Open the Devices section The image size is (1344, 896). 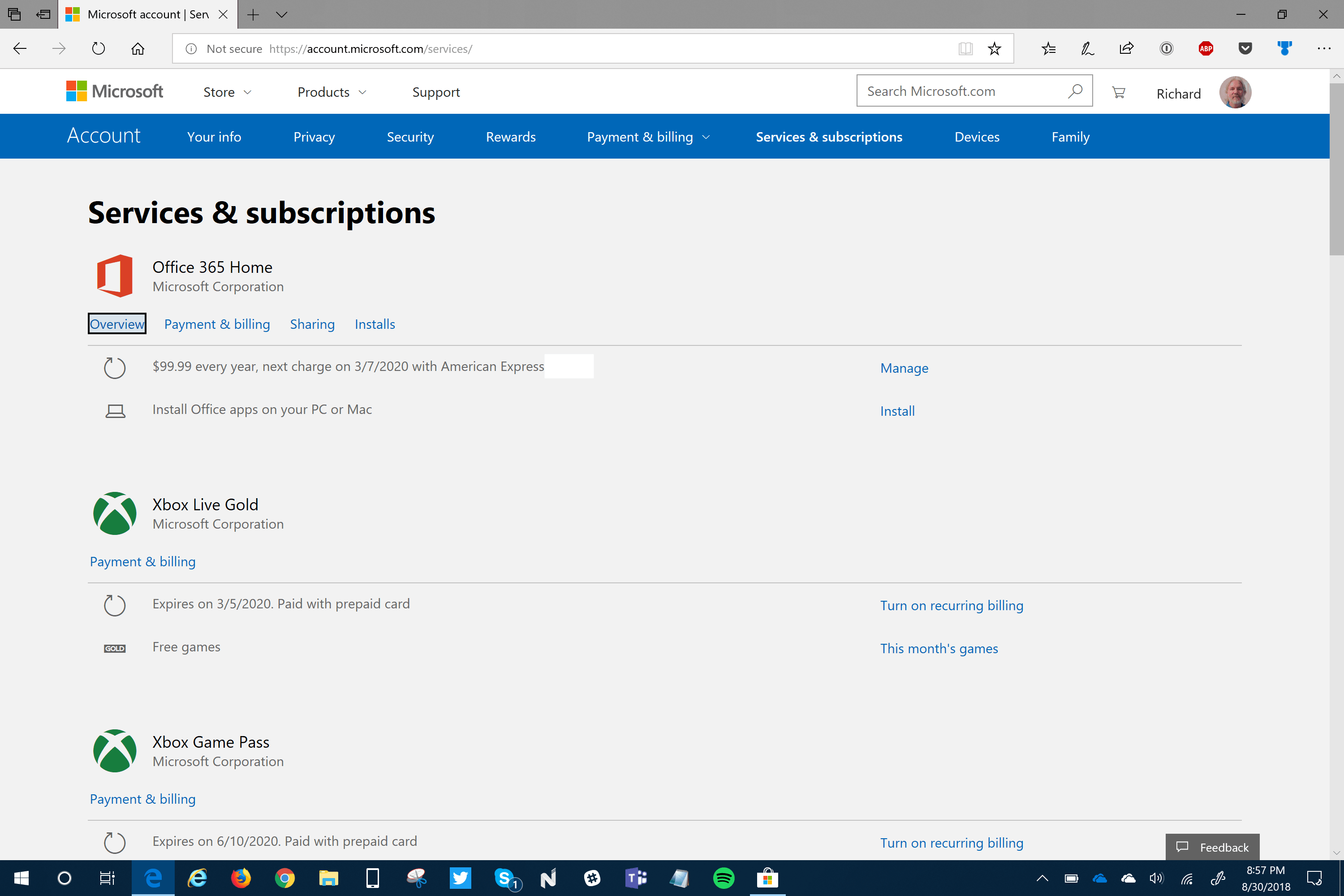(976, 137)
